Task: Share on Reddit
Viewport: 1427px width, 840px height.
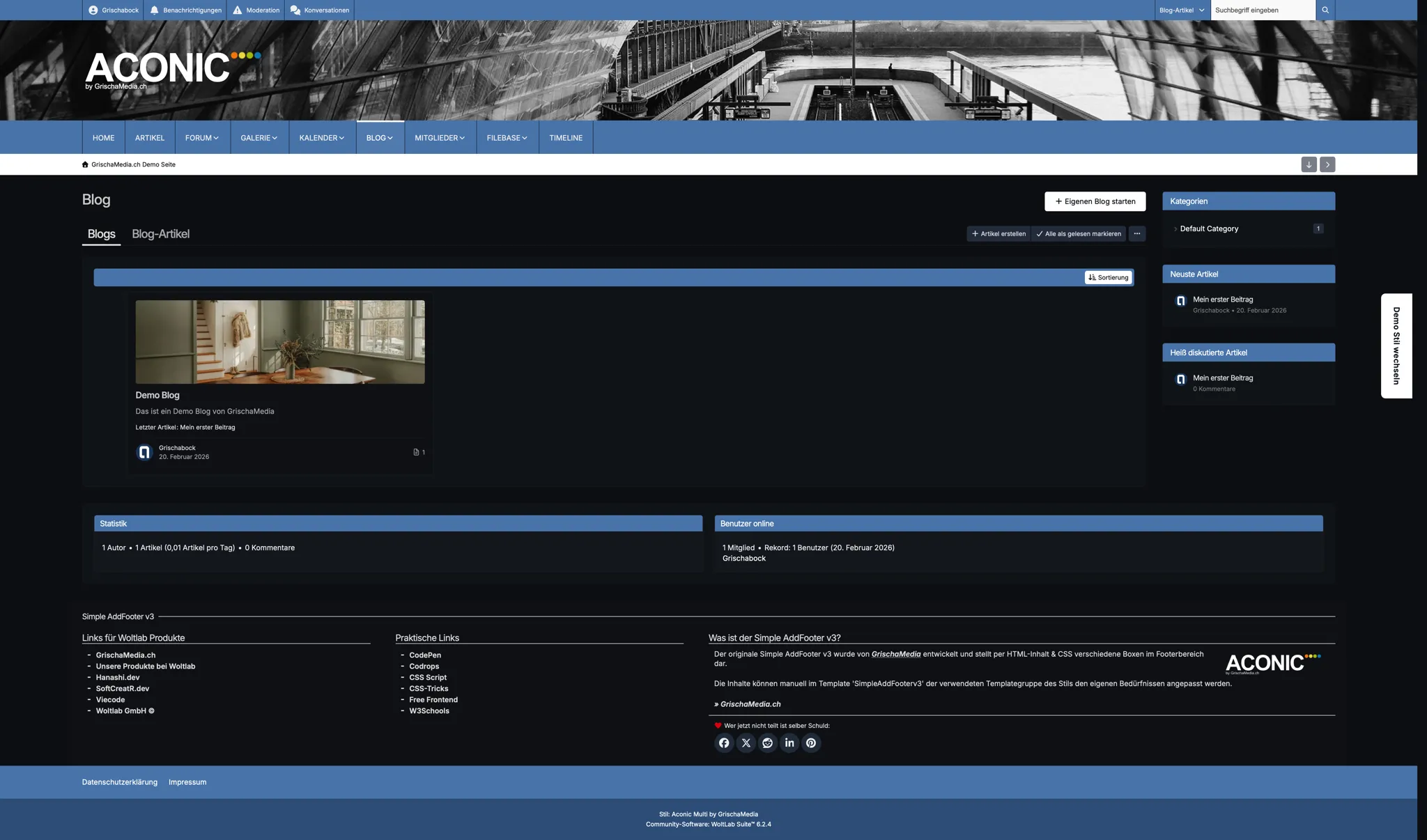Action: pos(767,742)
